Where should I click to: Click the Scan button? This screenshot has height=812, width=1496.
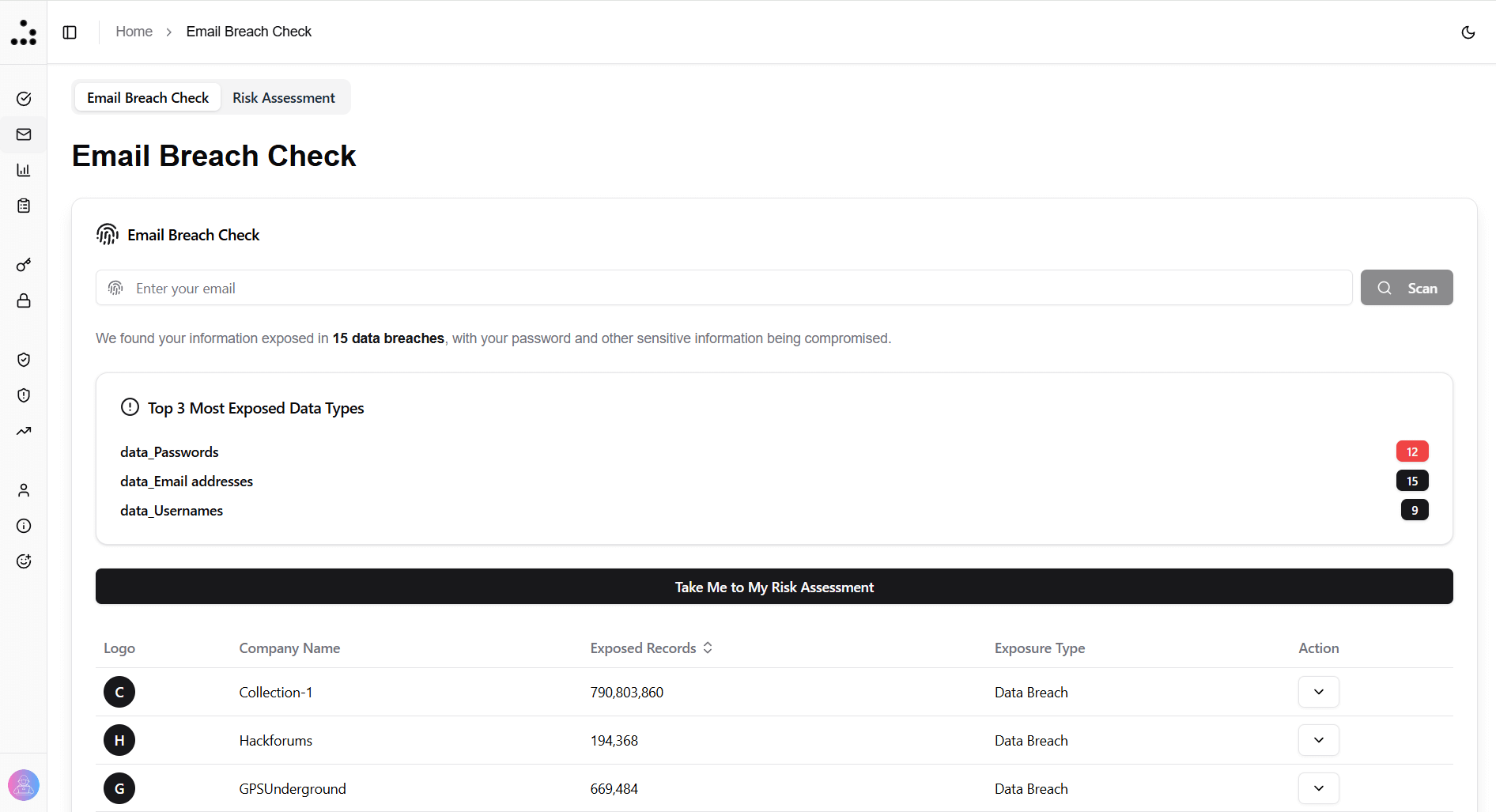[1407, 288]
